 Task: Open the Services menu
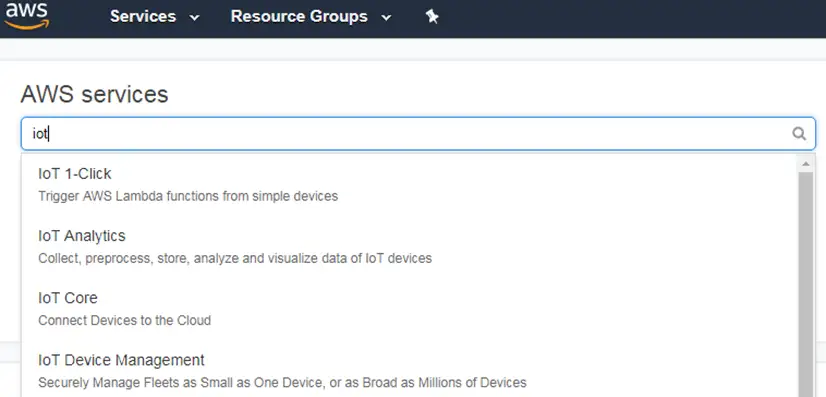pyautogui.click(x=143, y=16)
